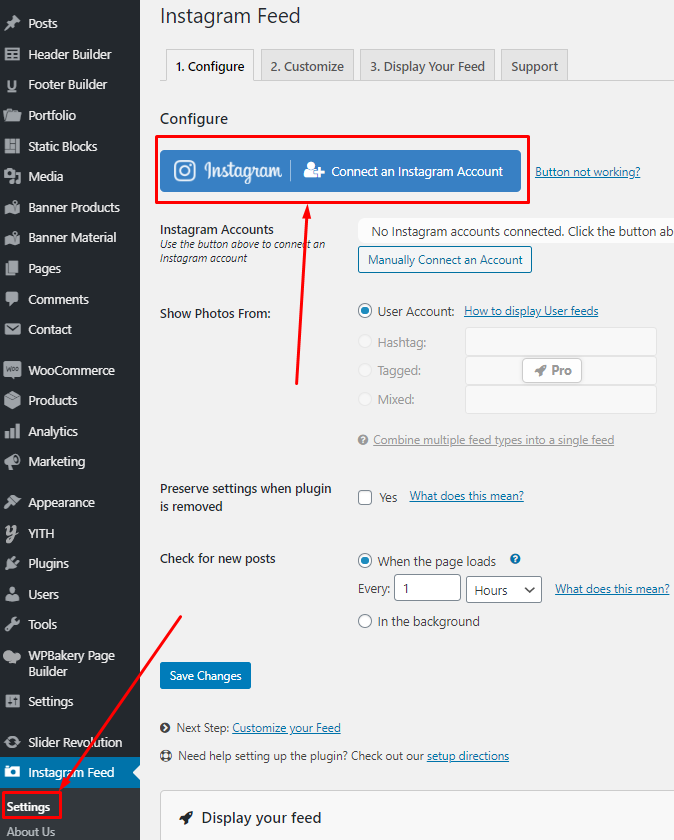Click the Header Builder icon
This screenshot has width=674, height=840.
point(12,54)
